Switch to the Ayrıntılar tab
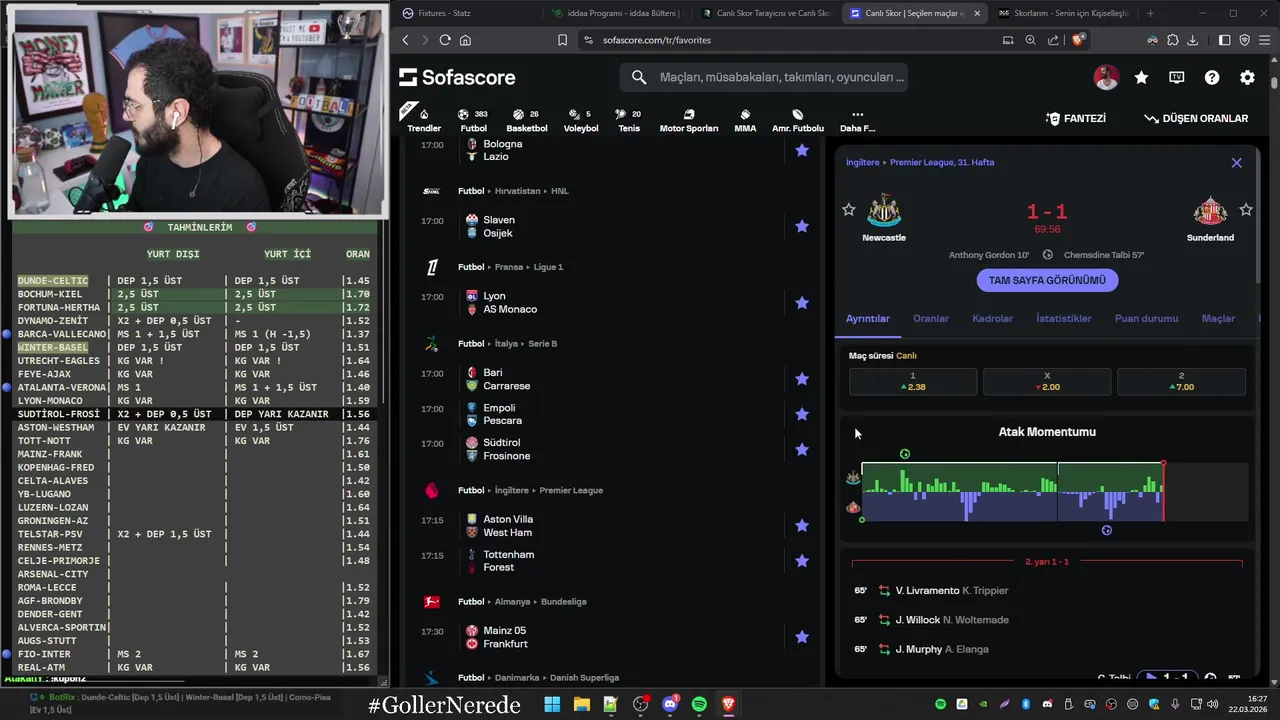1280x720 pixels. [x=868, y=318]
